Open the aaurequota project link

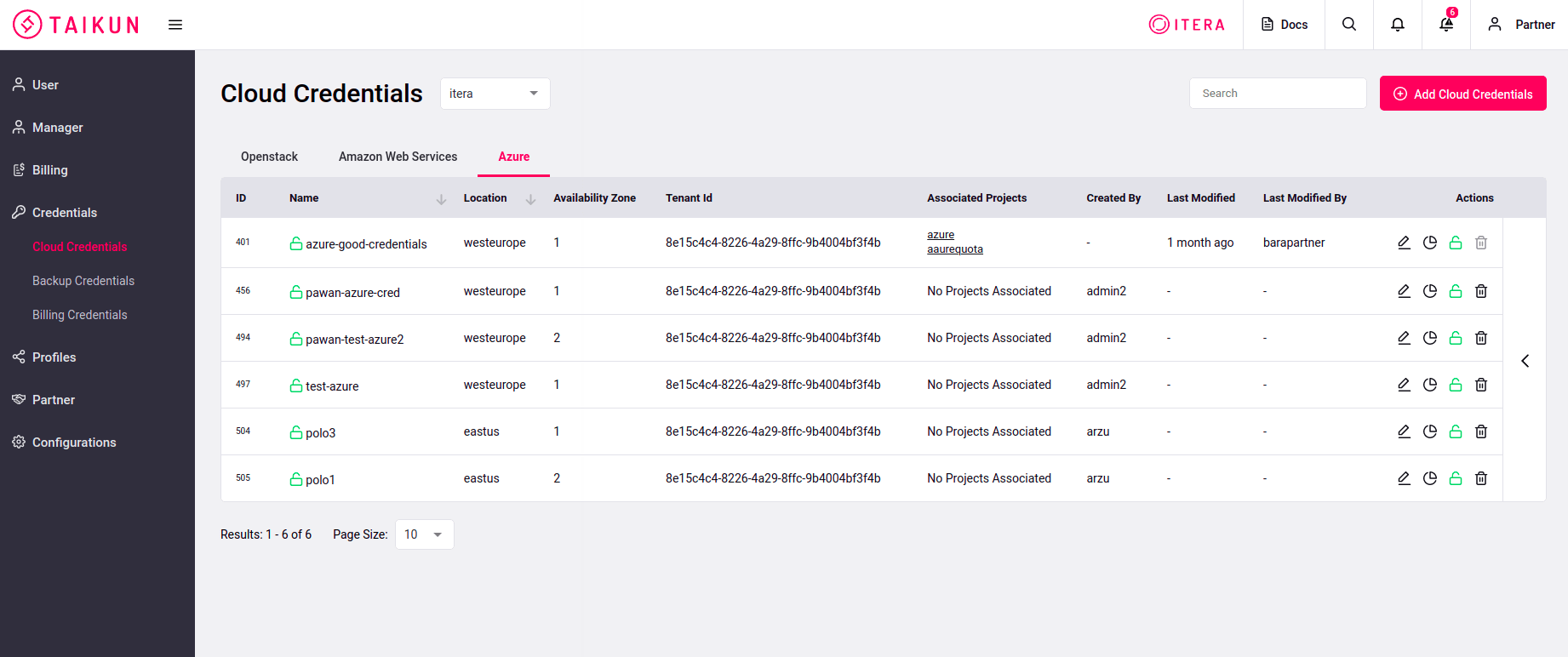954,249
